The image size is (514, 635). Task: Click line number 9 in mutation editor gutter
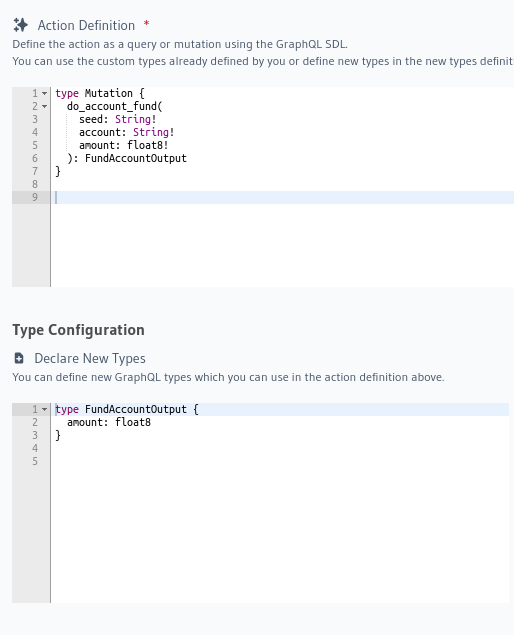(x=35, y=197)
